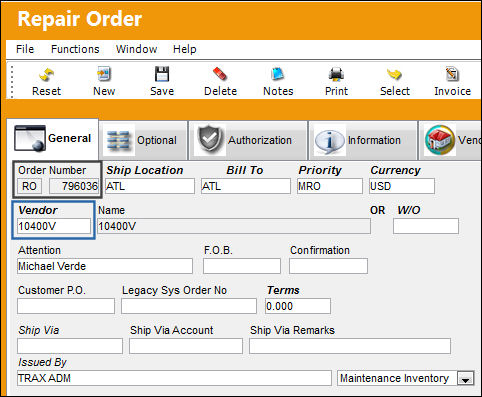Click the Delete eraser icon
The width and height of the screenshot is (482, 397).
tap(220, 74)
